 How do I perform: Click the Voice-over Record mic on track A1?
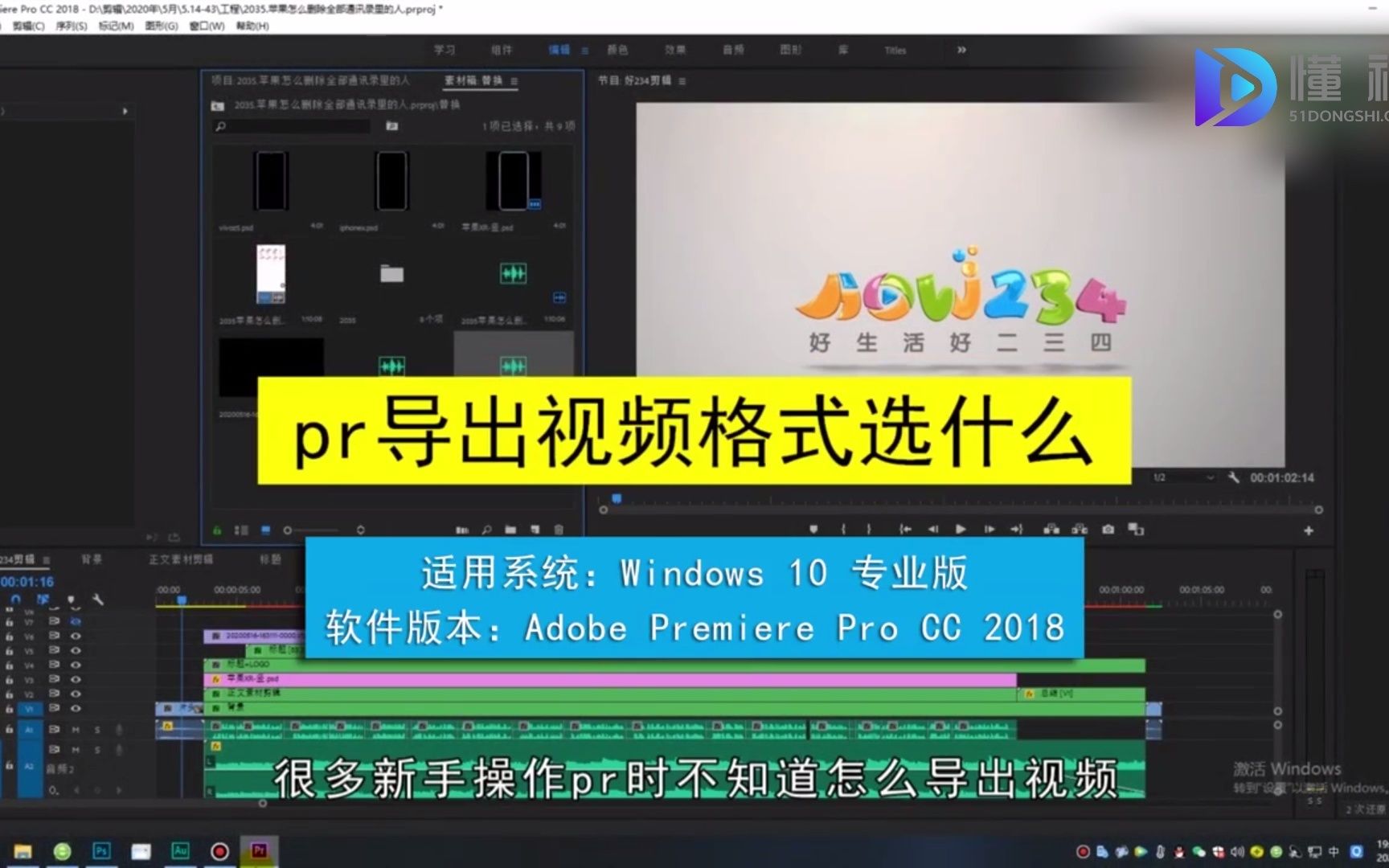(119, 731)
